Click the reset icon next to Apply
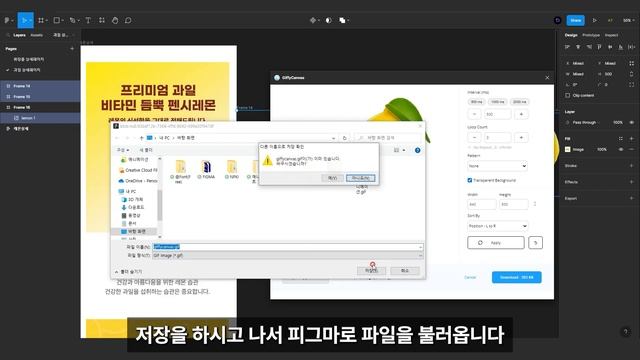This screenshot has width=640, height=360. (536, 243)
